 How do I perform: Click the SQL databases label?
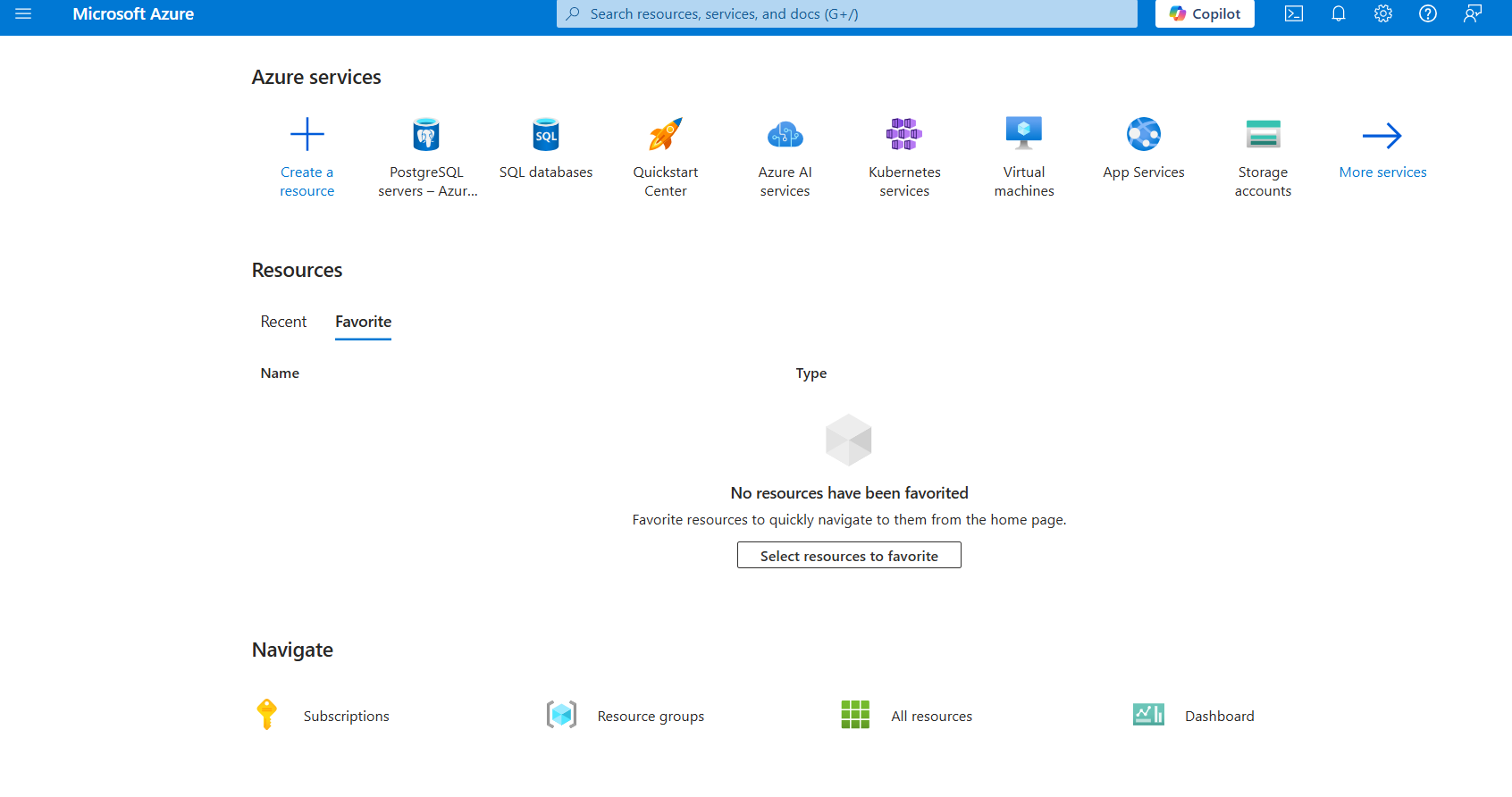pos(546,172)
